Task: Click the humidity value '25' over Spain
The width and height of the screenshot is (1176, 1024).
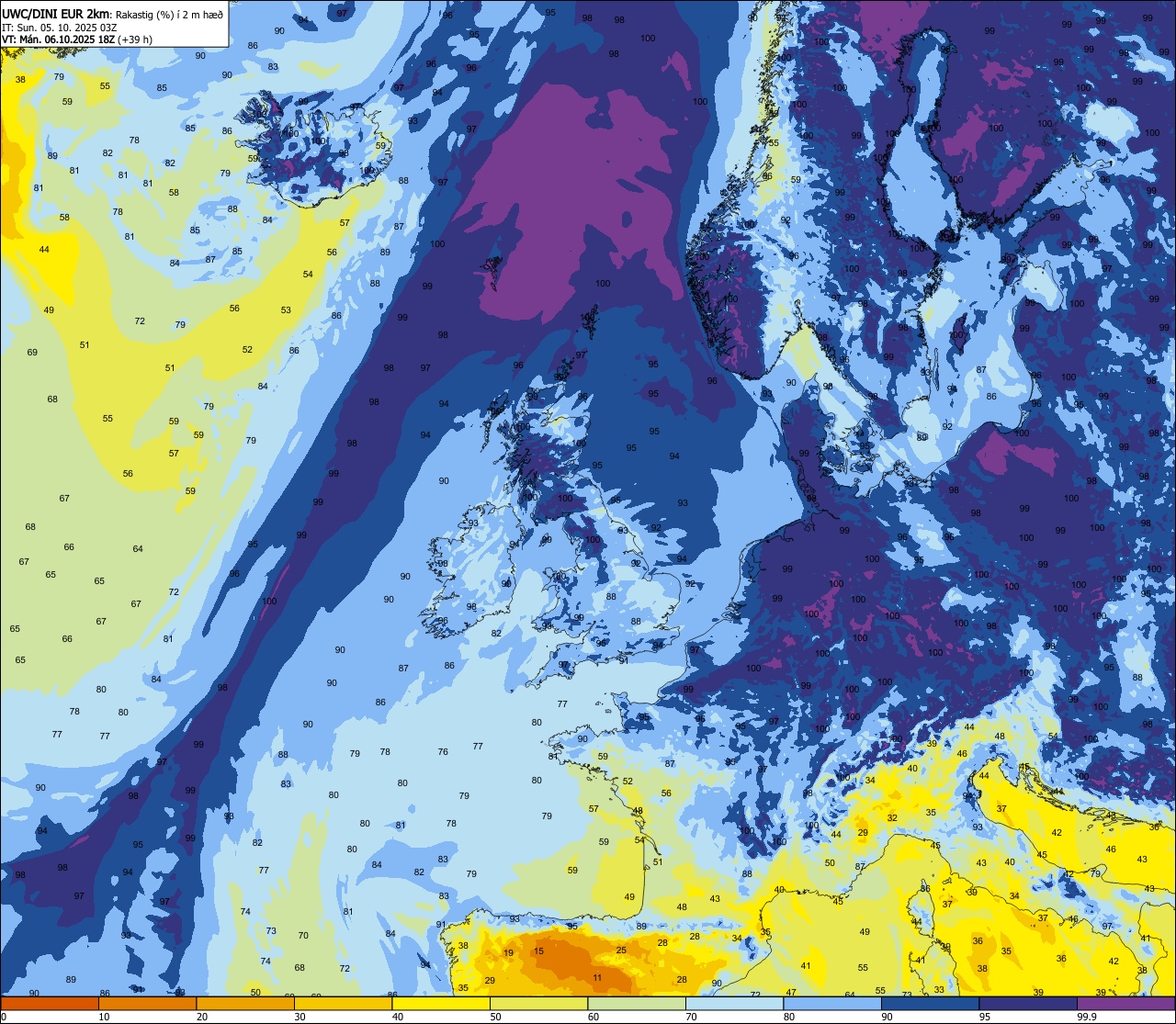Action: coord(622,951)
